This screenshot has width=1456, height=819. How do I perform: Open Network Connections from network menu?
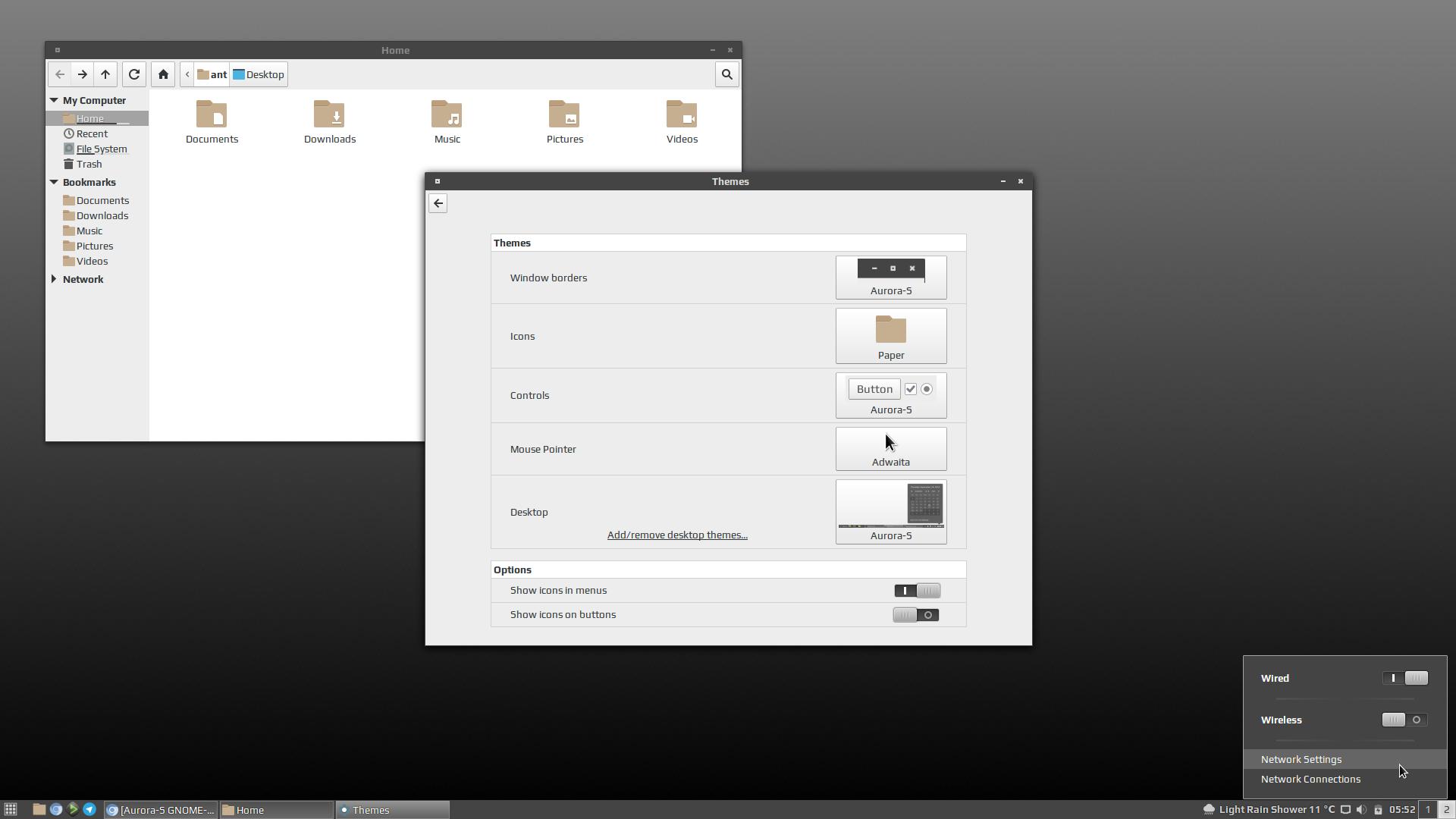(x=1345, y=779)
